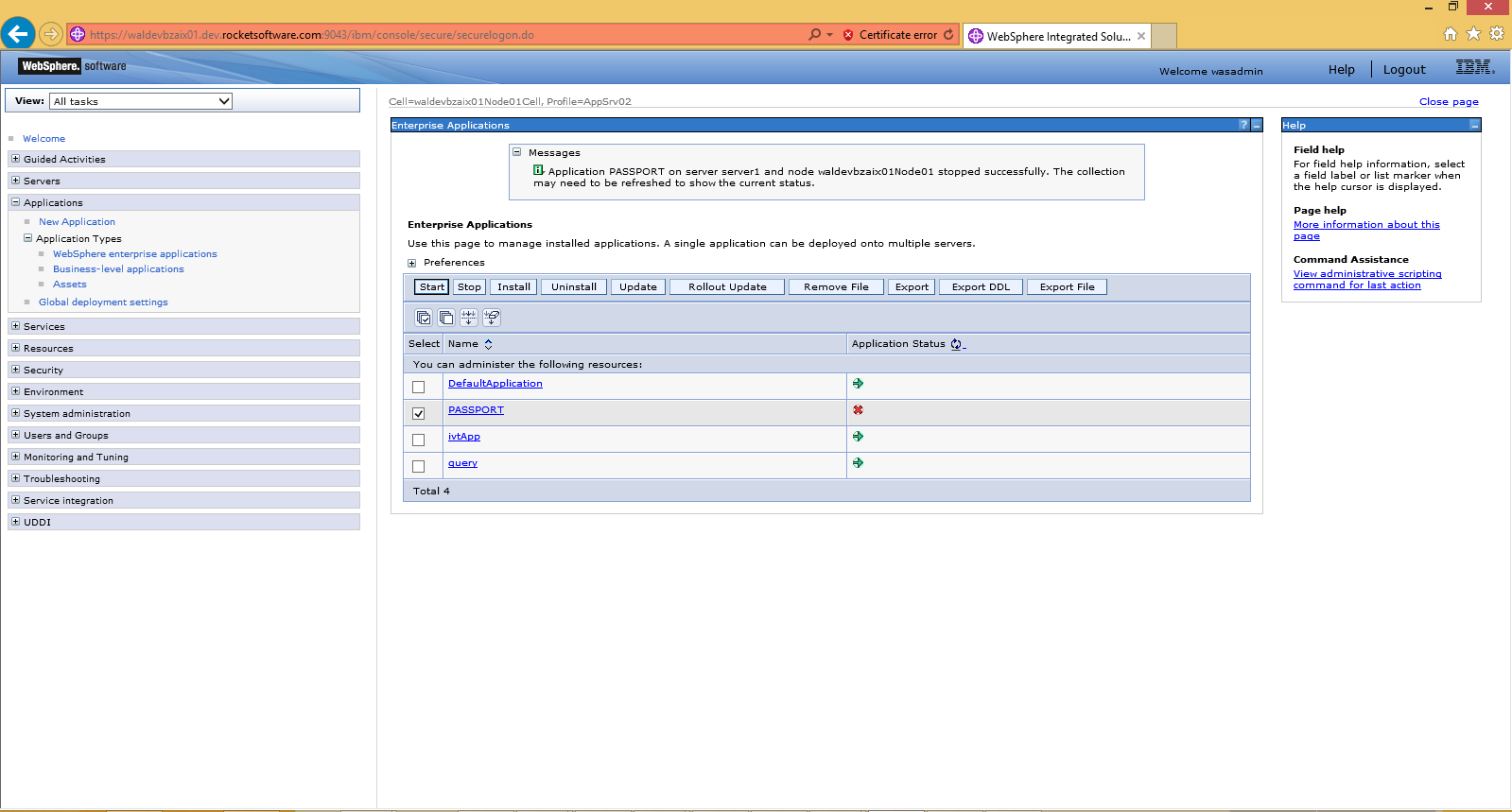The width and height of the screenshot is (1512, 812).
Task: Expand the Resources navigation section
Action: (x=15, y=348)
